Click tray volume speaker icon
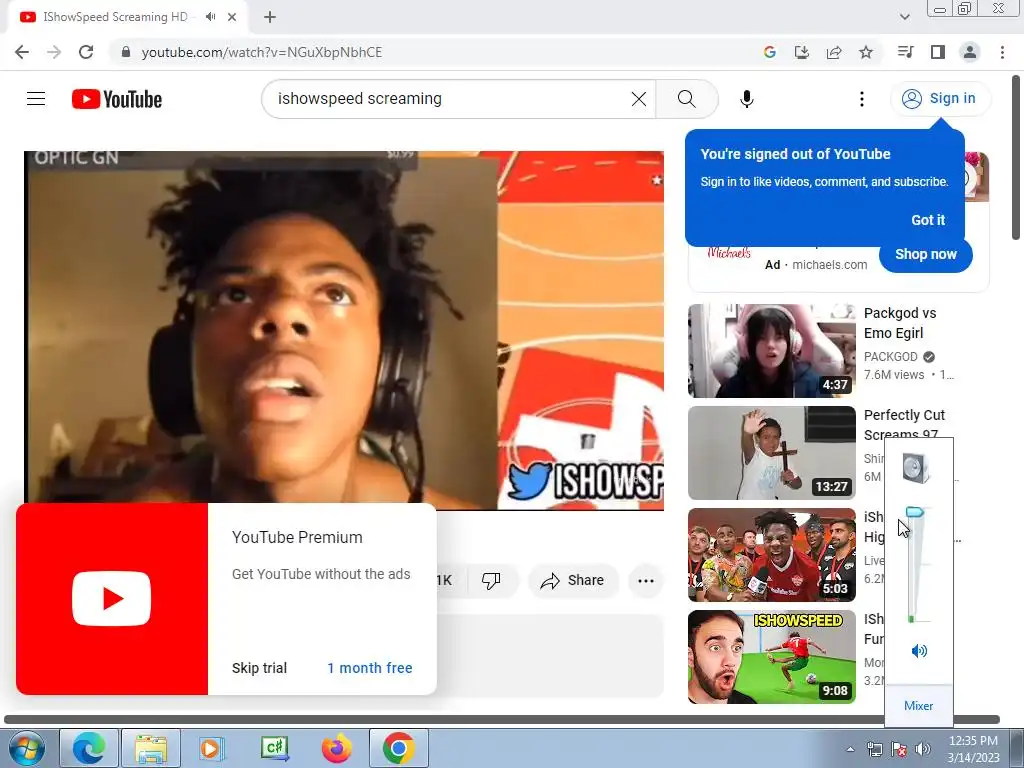Screen dimensions: 1024x768 [x=923, y=749]
